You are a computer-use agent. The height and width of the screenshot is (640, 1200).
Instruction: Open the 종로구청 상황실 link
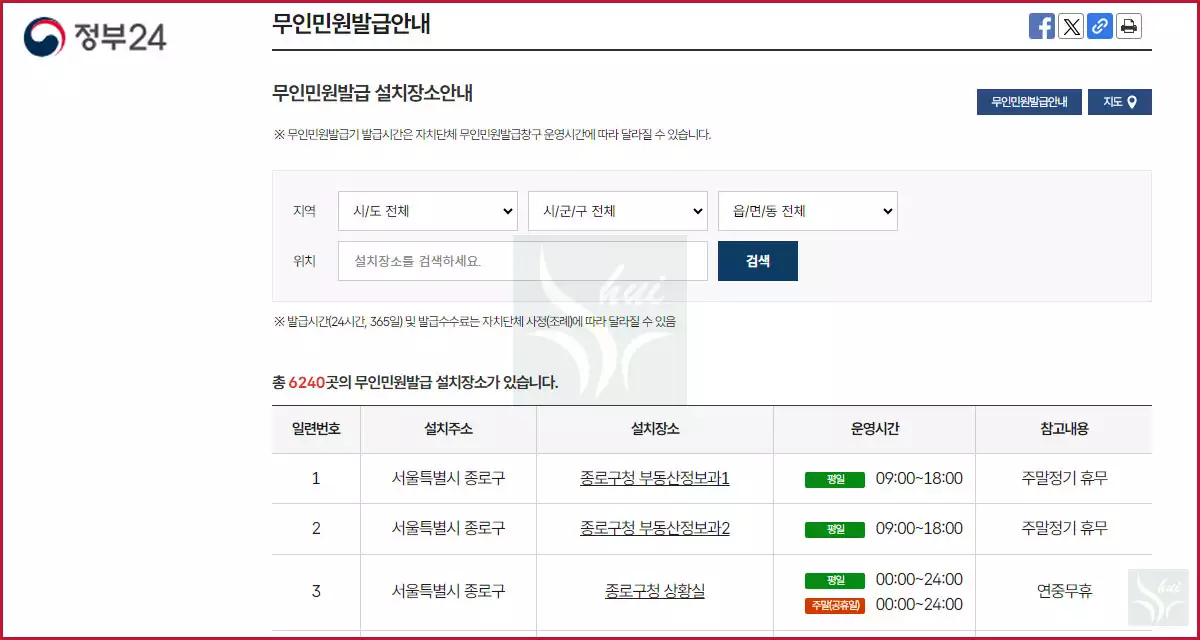tap(654, 590)
